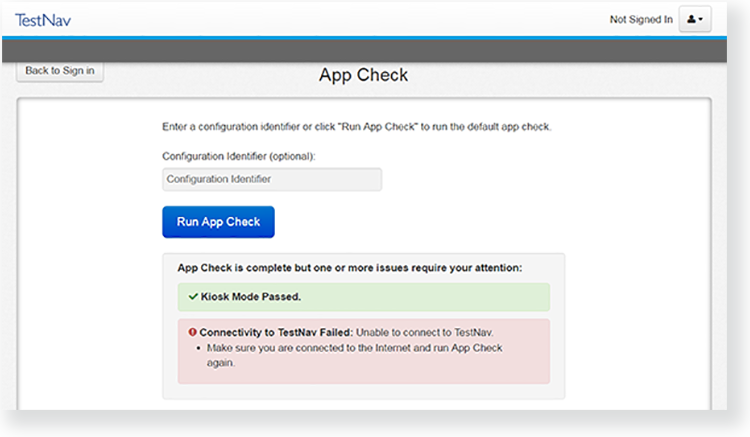Select the Not Signed In status text
The width and height of the screenshot is (750, 437).
coord(640,19)
